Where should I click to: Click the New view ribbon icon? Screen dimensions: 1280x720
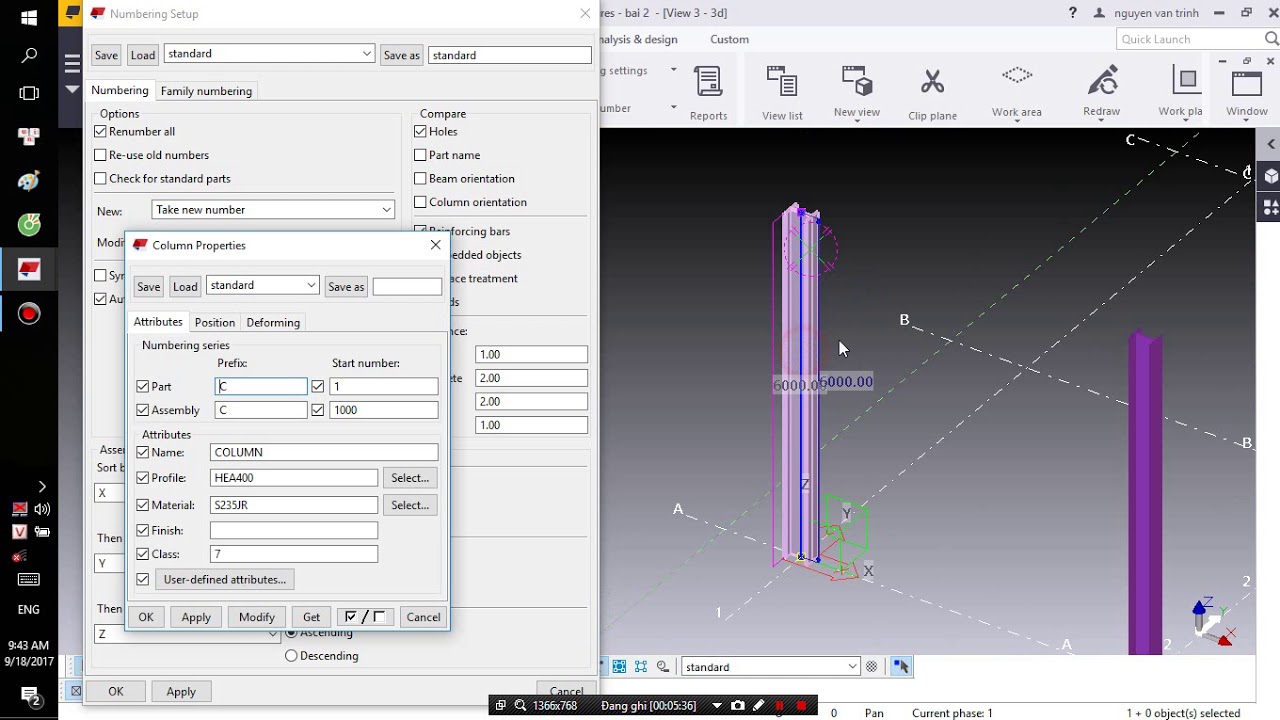pyautogui.click(x=857, y=92)
